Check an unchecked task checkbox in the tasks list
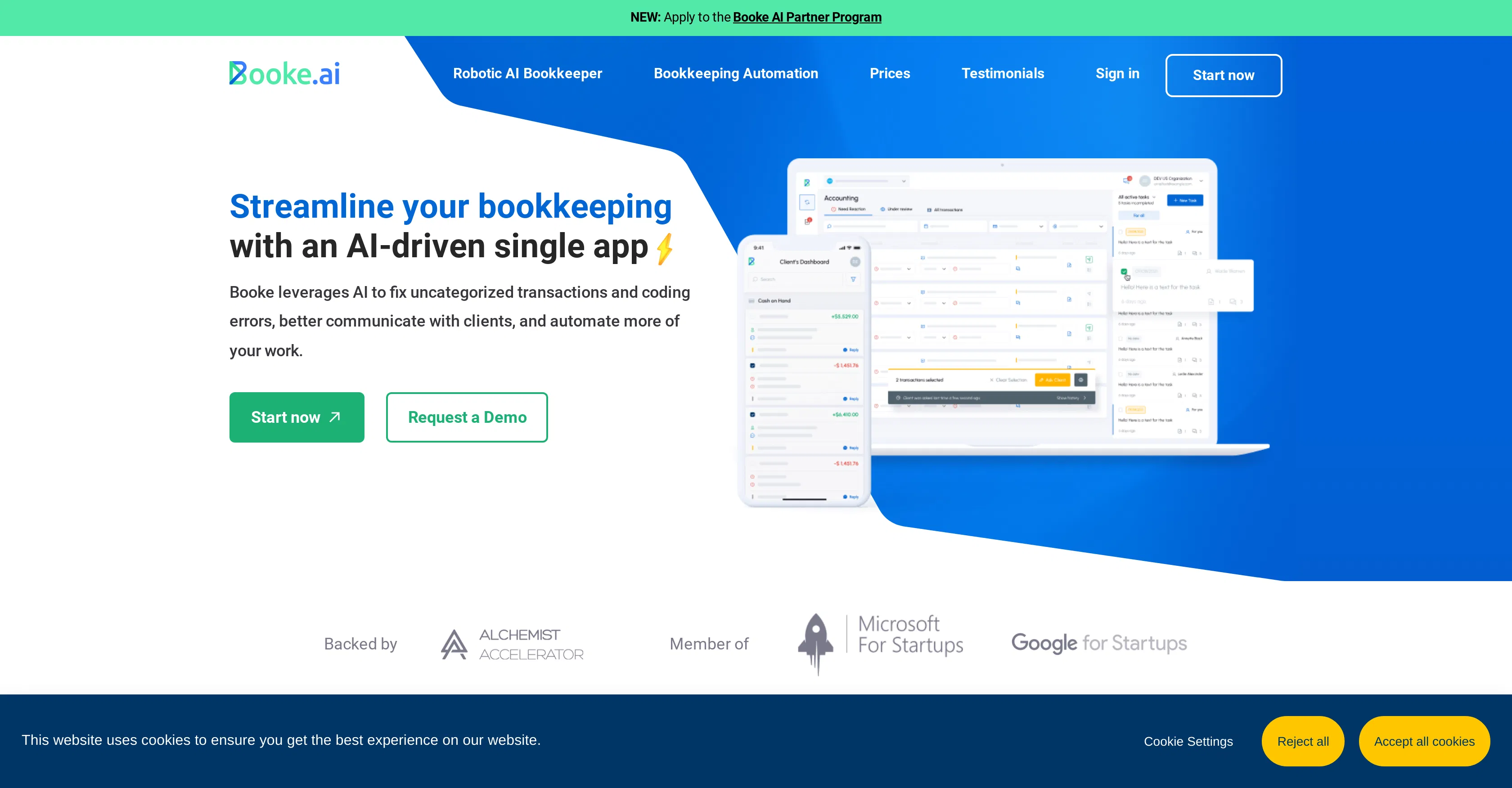 (x=1120, y=232)
